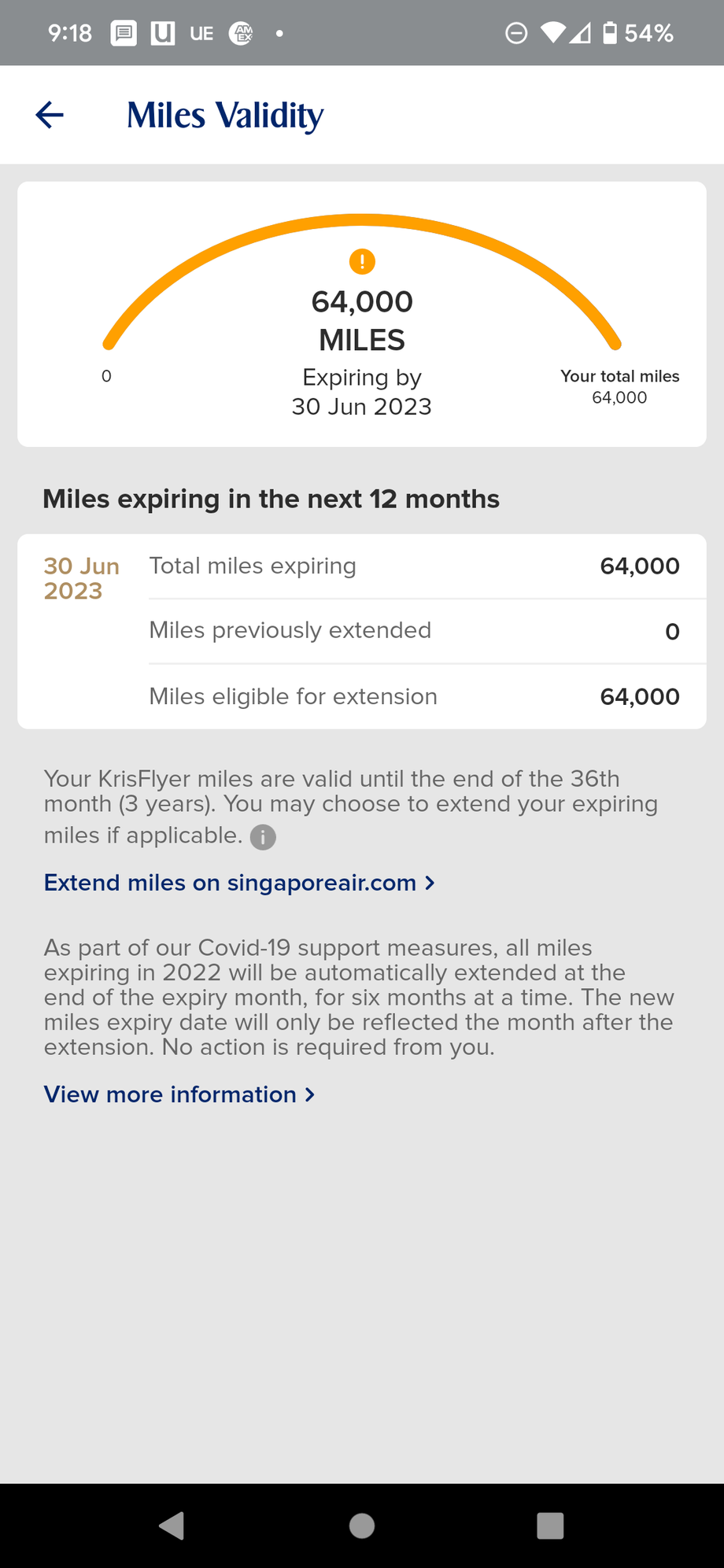Open the View more information link
Screen dimensions: 724x1568
[x=170, y=1094]
